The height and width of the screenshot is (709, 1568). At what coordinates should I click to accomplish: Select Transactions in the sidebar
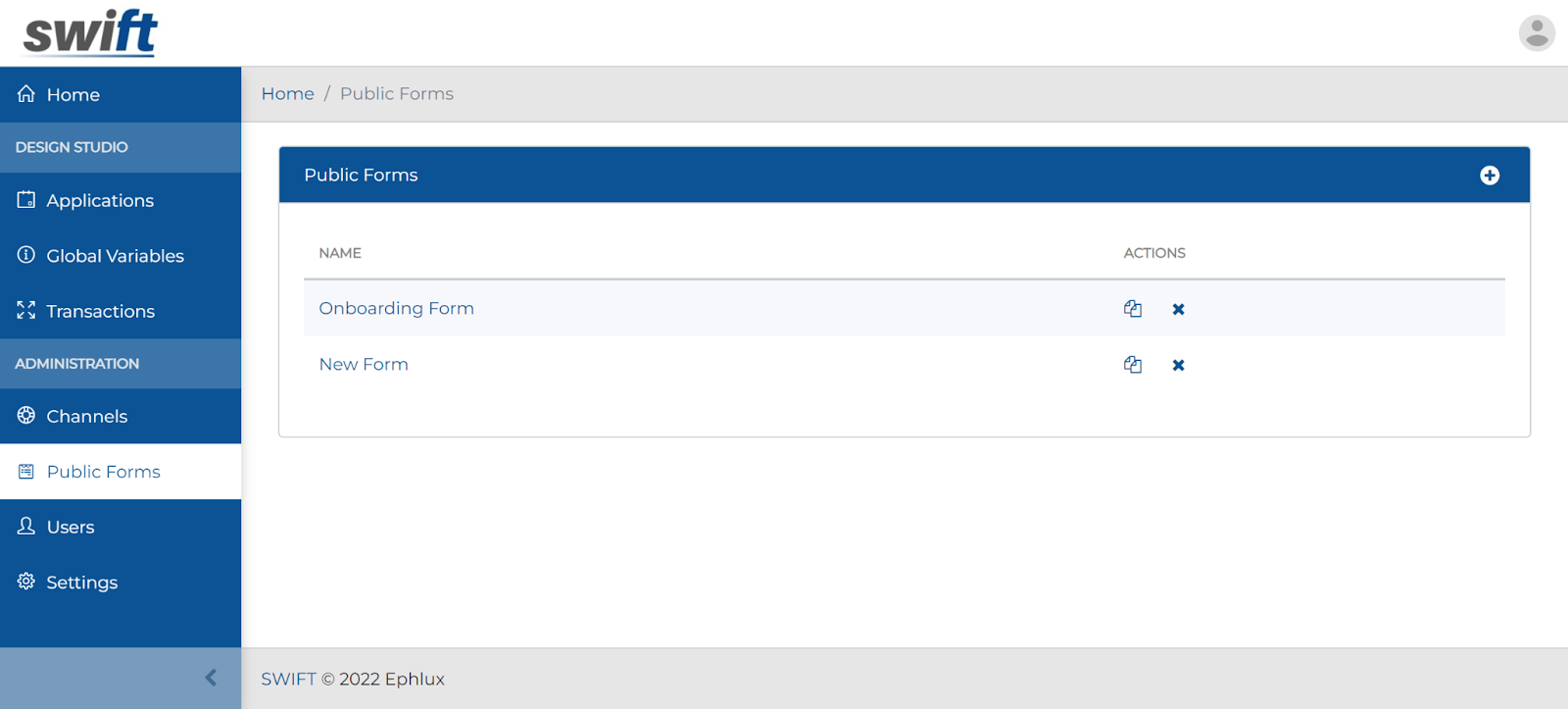100,312
